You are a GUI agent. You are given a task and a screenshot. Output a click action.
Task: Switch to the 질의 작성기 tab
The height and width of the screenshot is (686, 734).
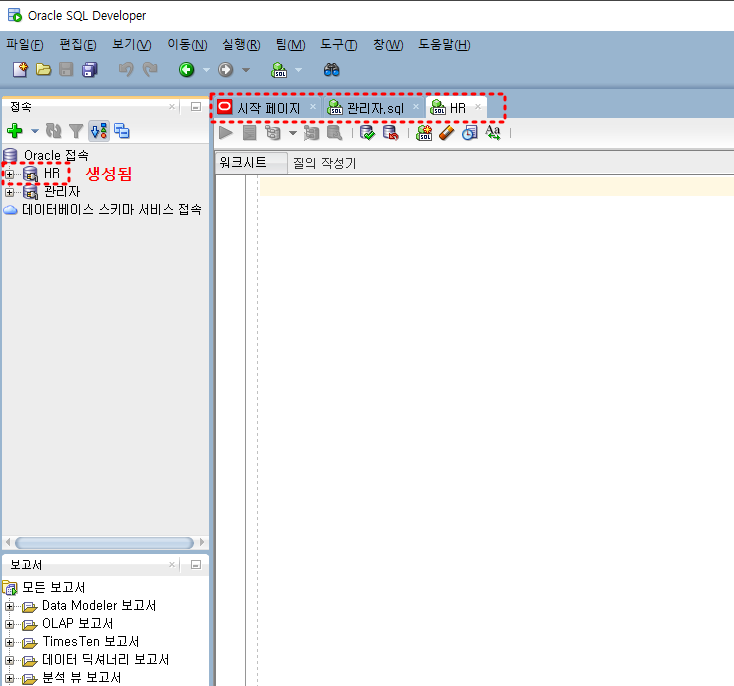pos(324,163)
